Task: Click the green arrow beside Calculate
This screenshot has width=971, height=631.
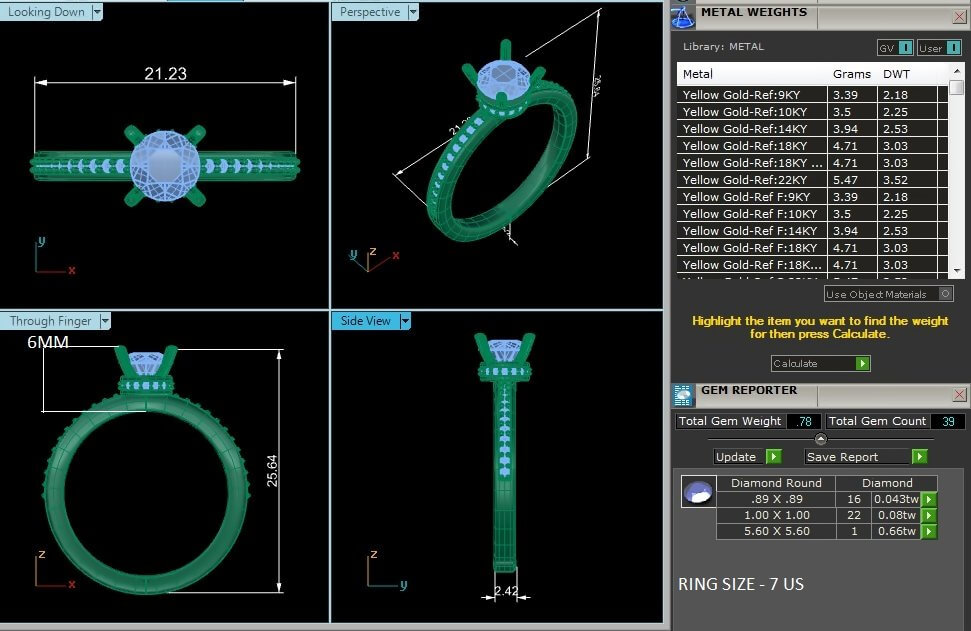Action: 862,363
